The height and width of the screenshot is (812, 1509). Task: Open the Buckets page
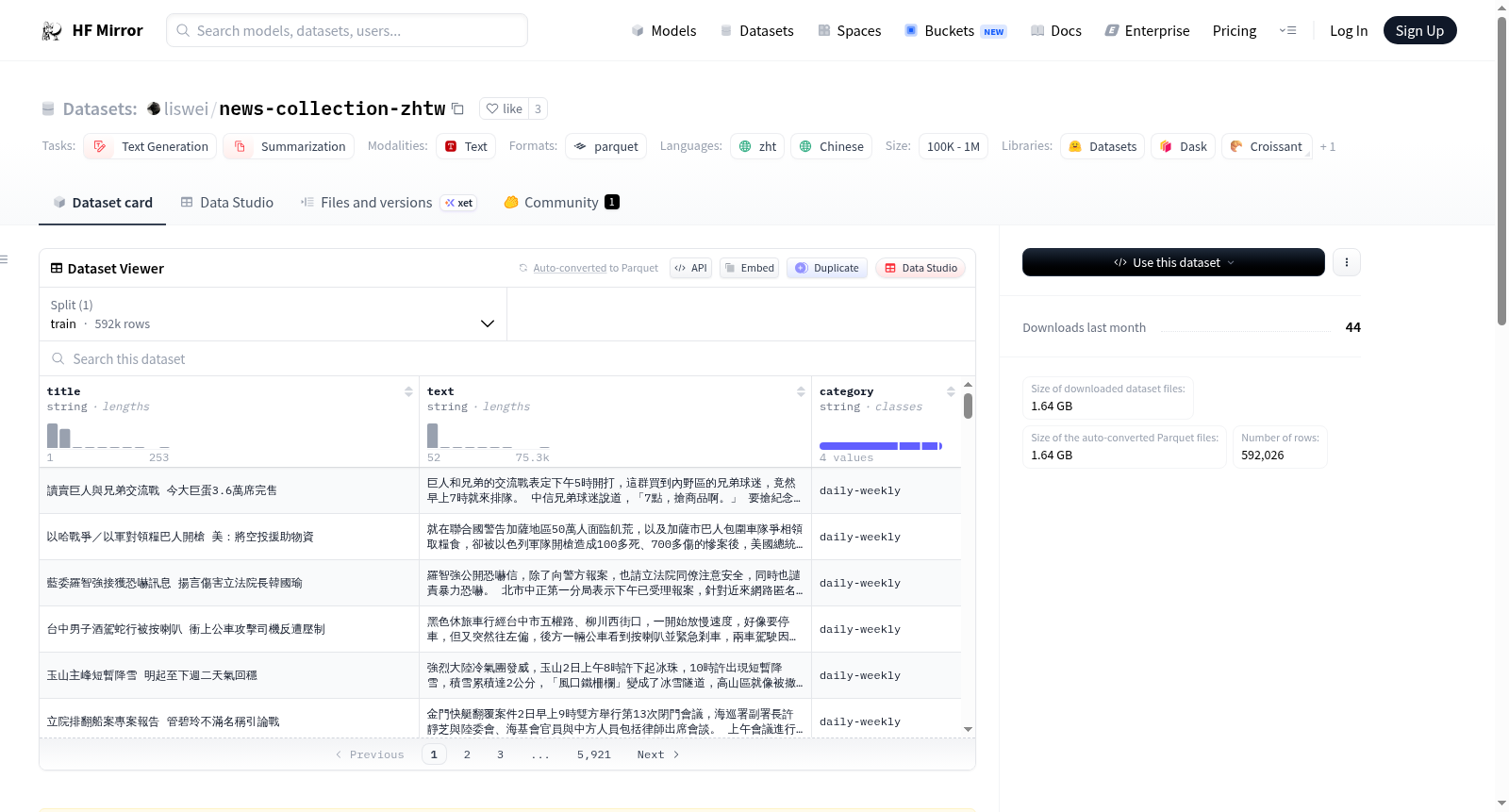click(955, 30)
